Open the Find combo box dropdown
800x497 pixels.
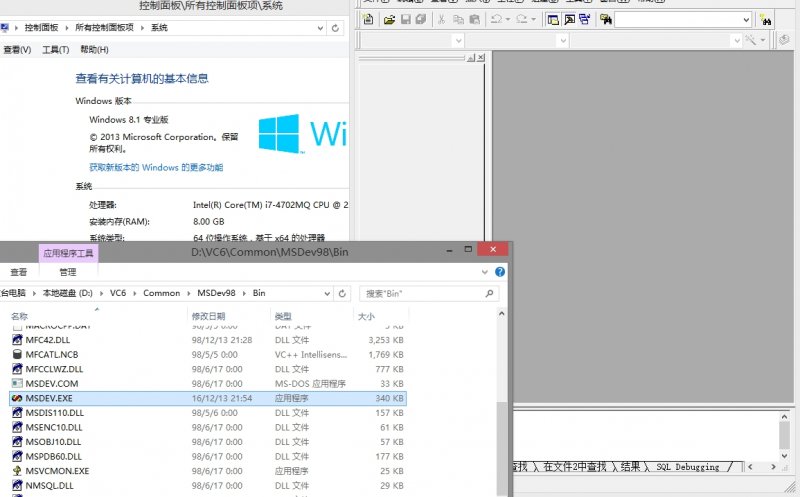coord(746,20)
